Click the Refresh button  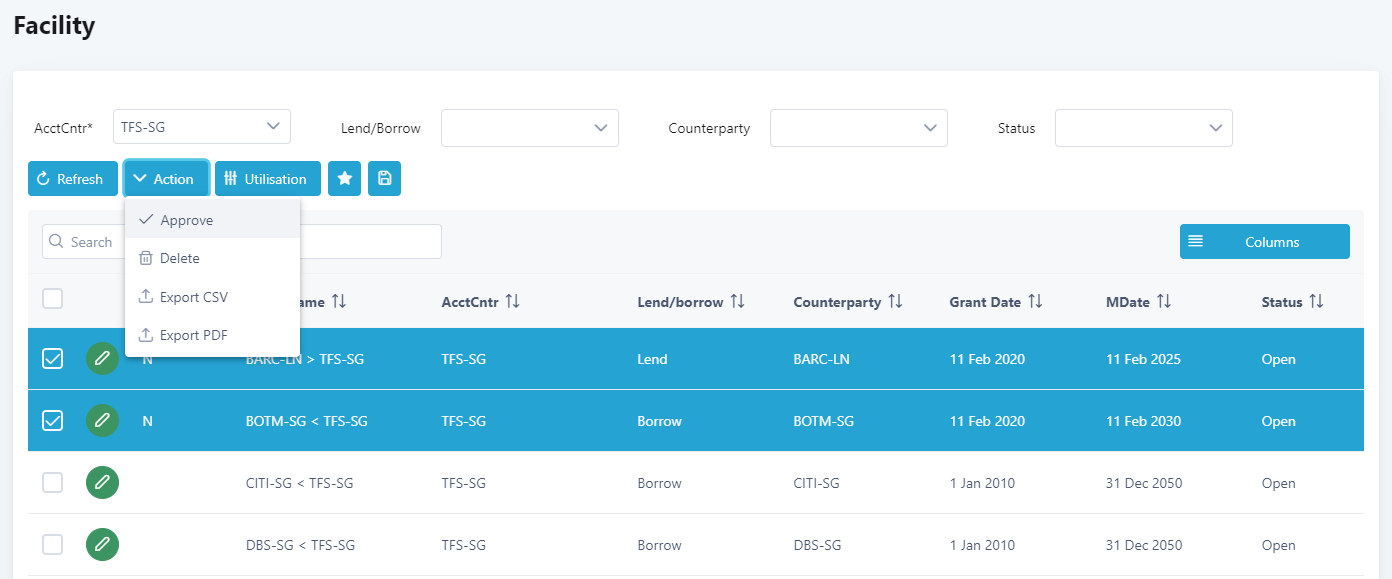click(x=73, y=179)
